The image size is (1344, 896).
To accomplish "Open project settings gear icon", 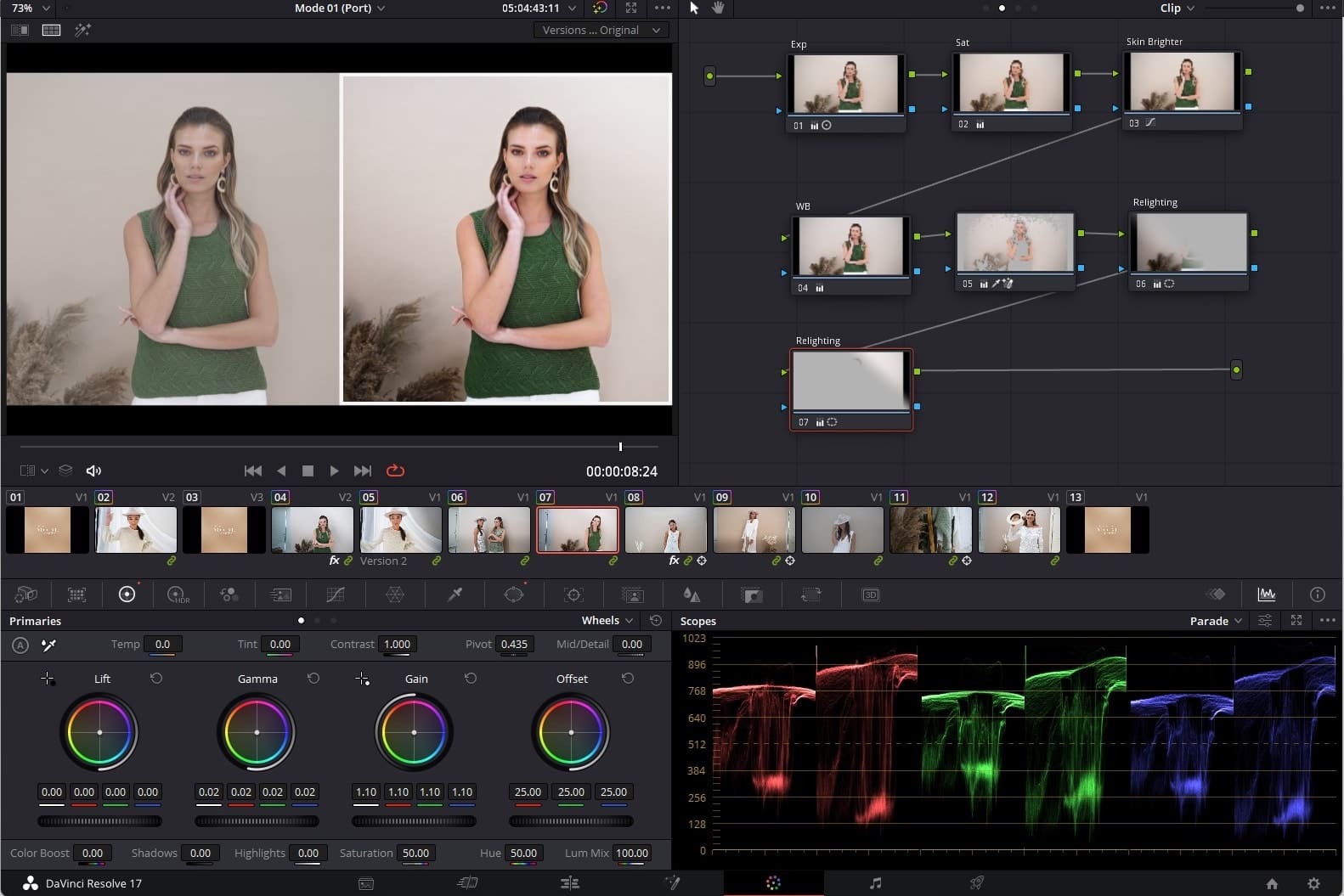I will 1313,883.
